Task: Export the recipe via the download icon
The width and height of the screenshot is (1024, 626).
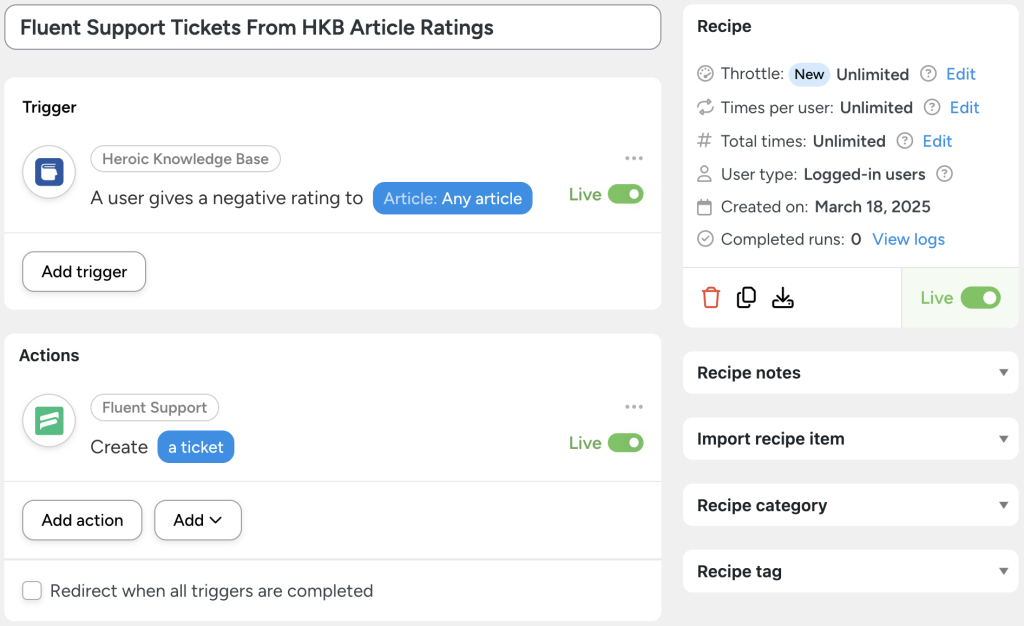Action: [x=783, y=297]
